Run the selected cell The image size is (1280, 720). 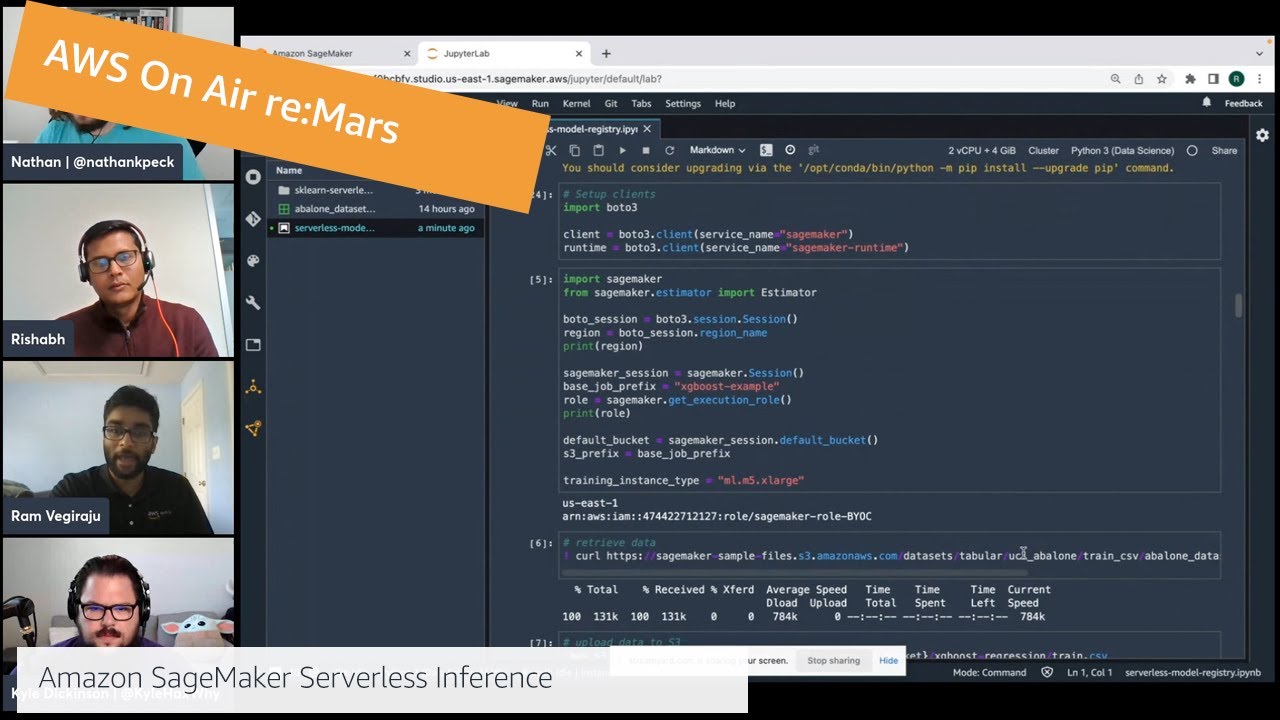(x=622, y=150)
